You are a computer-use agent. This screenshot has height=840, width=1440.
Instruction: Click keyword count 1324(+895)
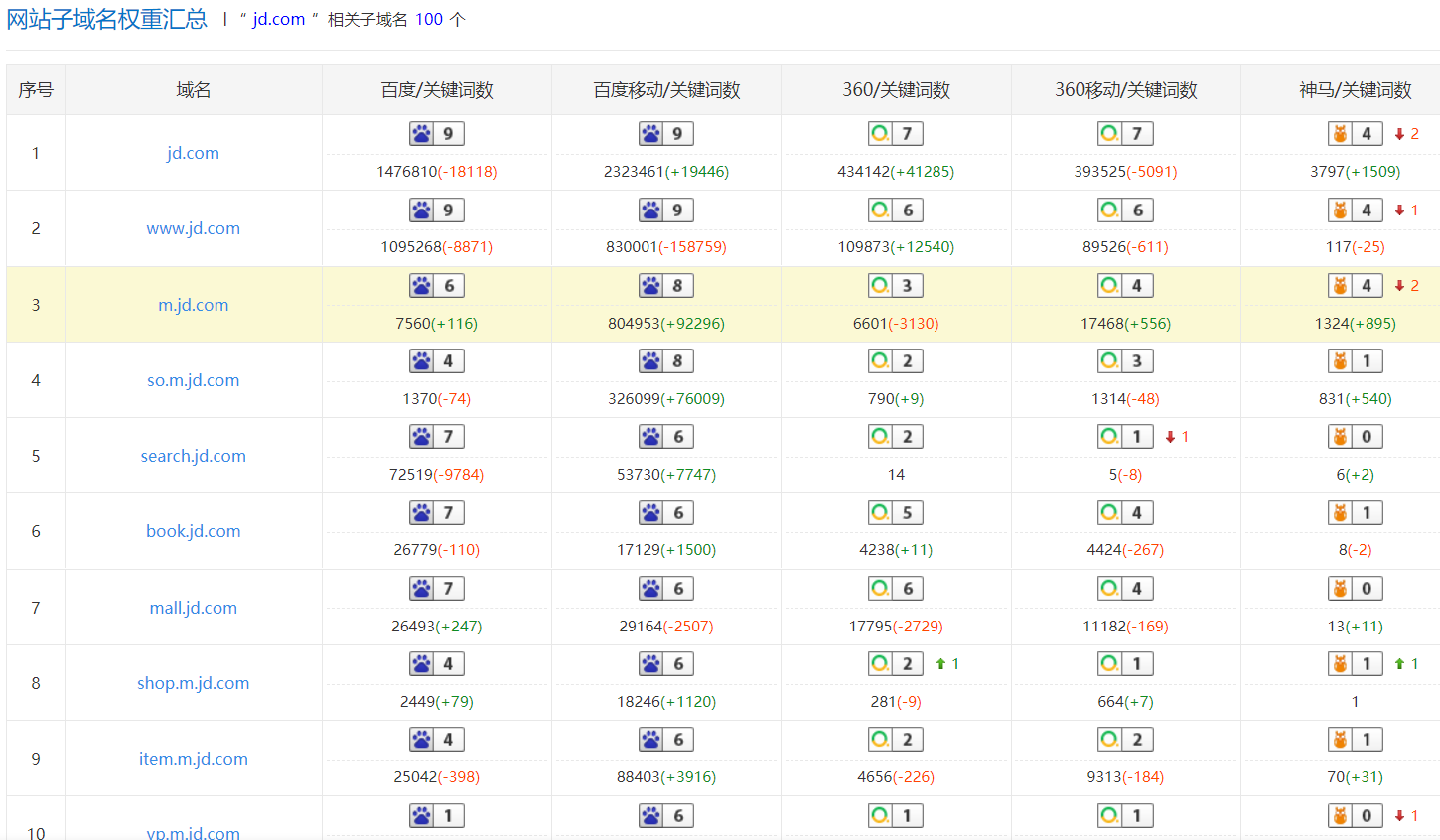point(1356,324)
